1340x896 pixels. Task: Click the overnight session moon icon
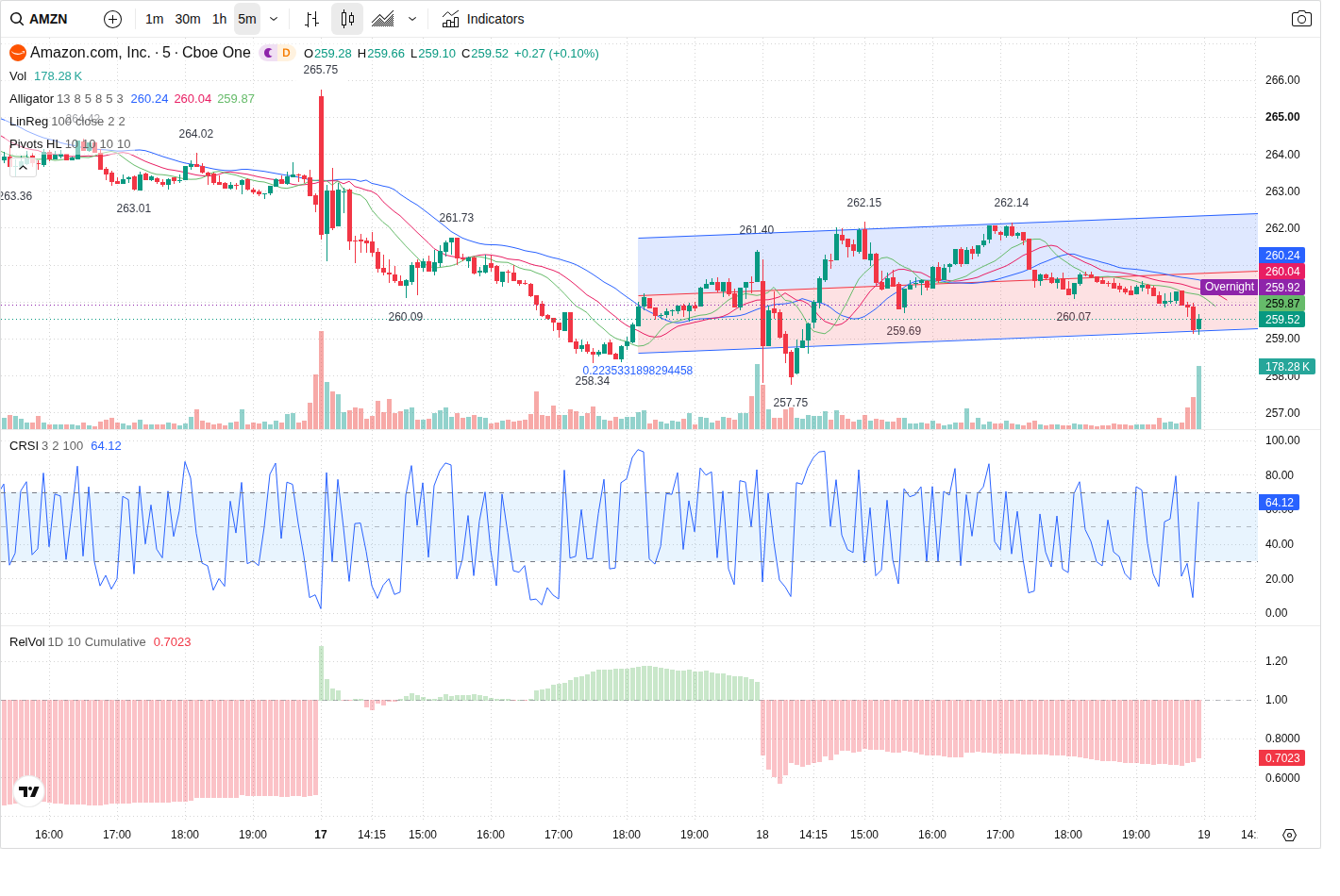pyautogui.click(x=269, y=53)
